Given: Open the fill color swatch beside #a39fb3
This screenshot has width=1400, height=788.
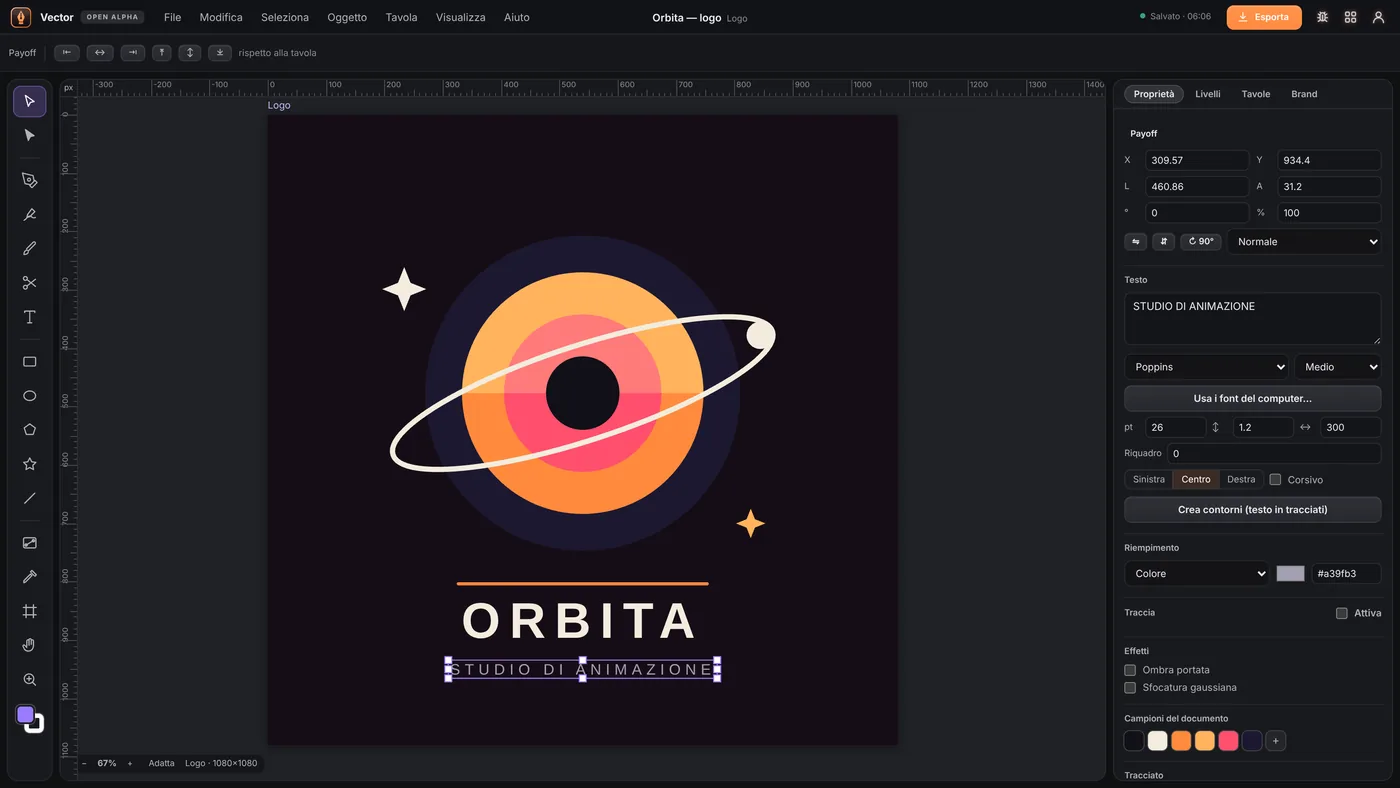Looking at the screenshot, I should (1291, 574).
